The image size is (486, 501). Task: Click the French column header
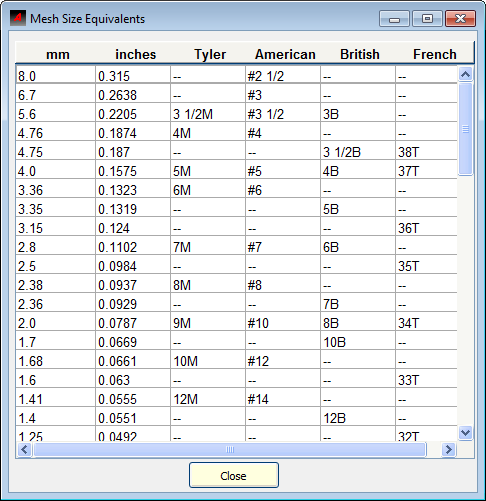coord(435,54)
